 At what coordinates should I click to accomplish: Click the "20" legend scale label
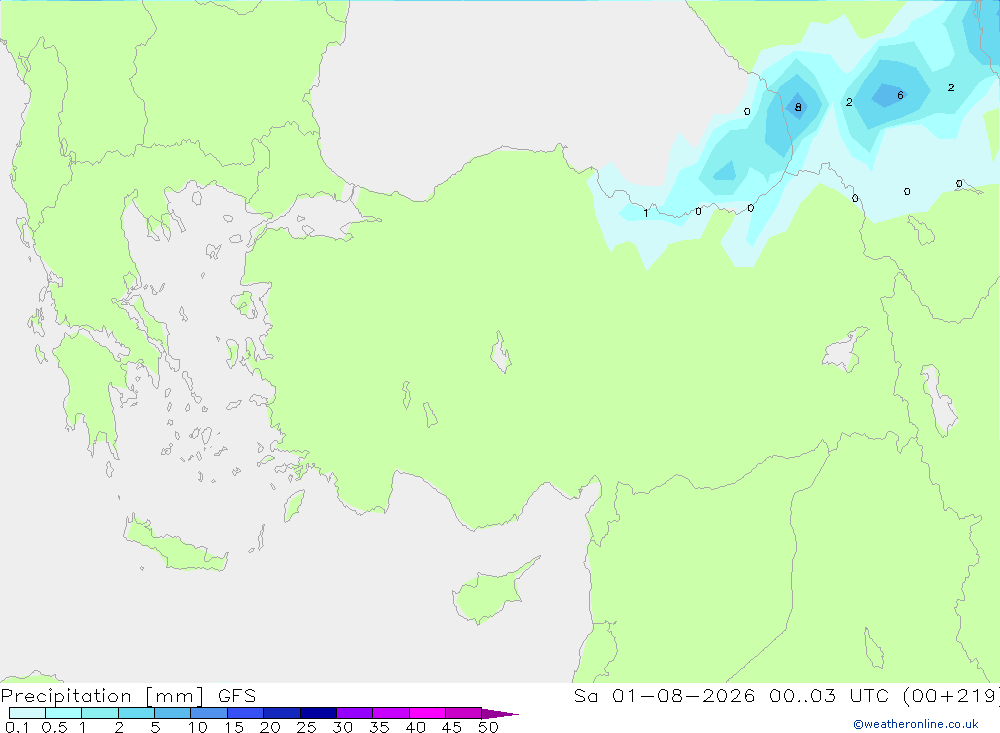(270, 727)
